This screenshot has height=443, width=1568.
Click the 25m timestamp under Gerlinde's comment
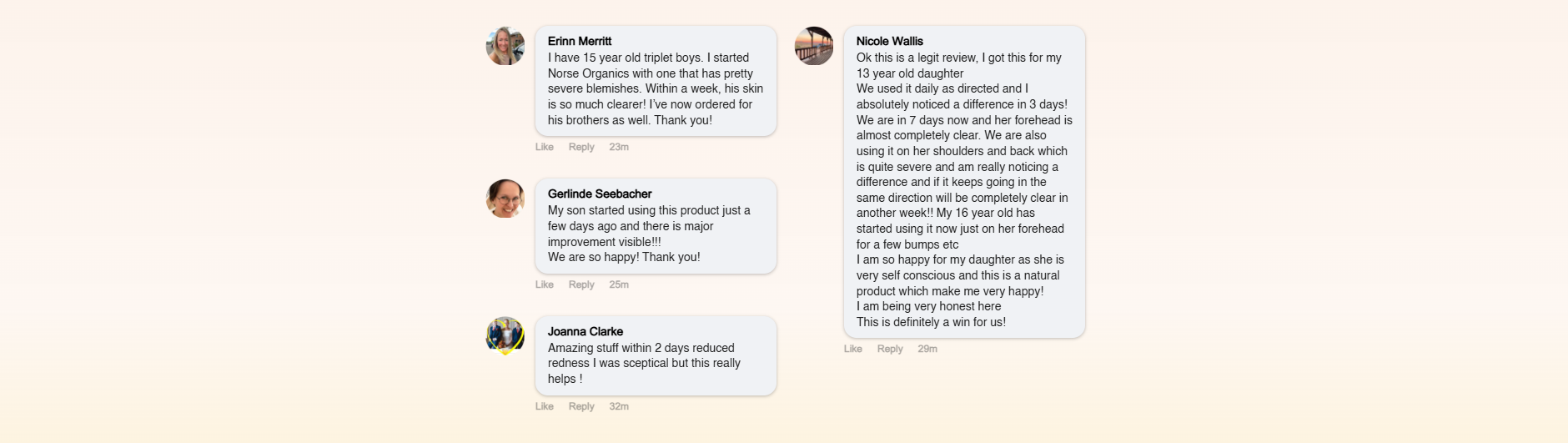[619, 284]
